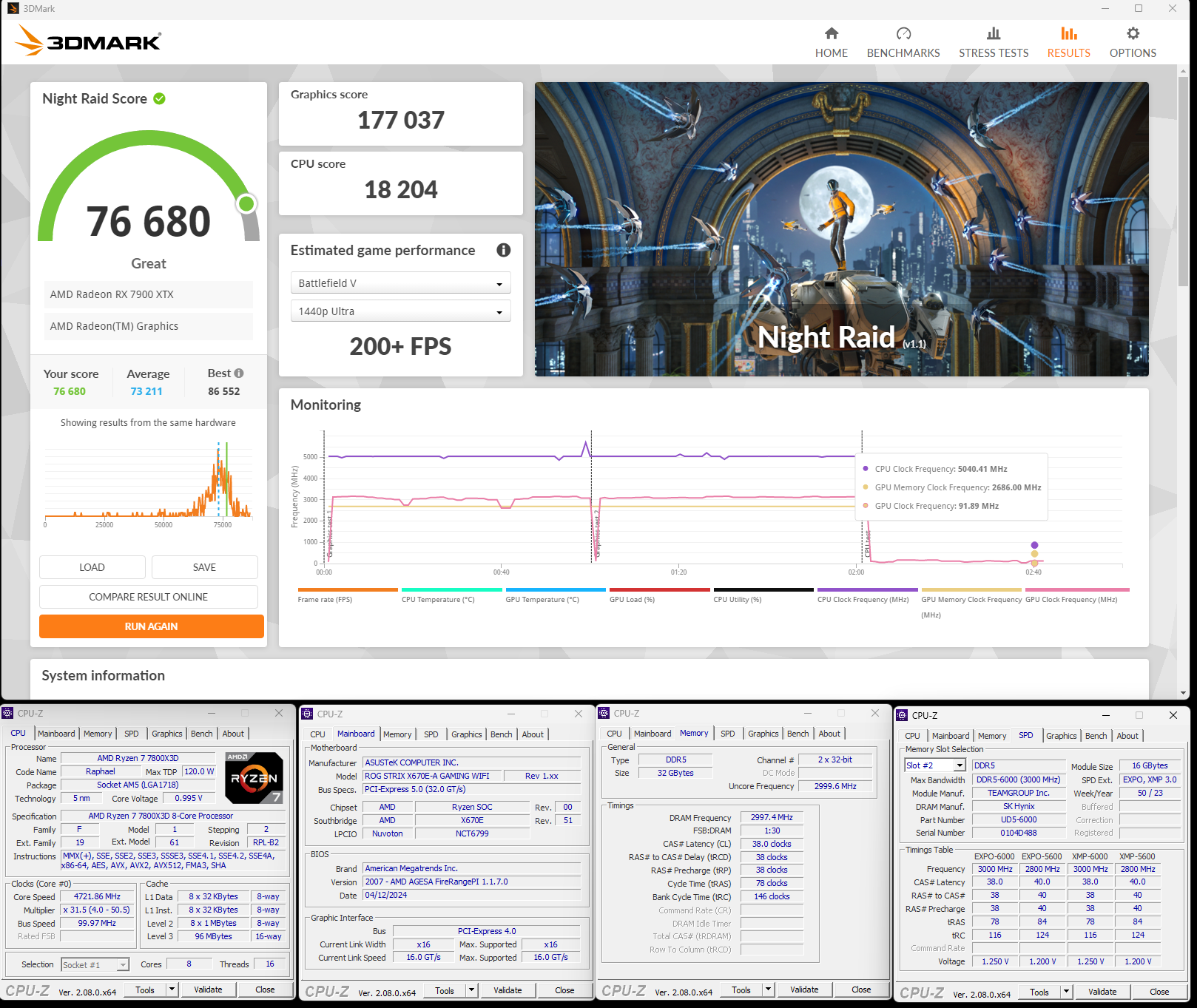The width and height of the screenshot is (1197, 1008).
Task: Click the CPU score 18 204 card
Action: coord(400,183)
